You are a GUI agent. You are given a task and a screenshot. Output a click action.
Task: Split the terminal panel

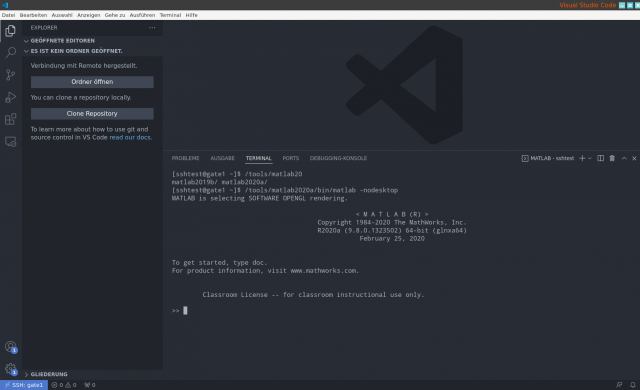(600, 158)
